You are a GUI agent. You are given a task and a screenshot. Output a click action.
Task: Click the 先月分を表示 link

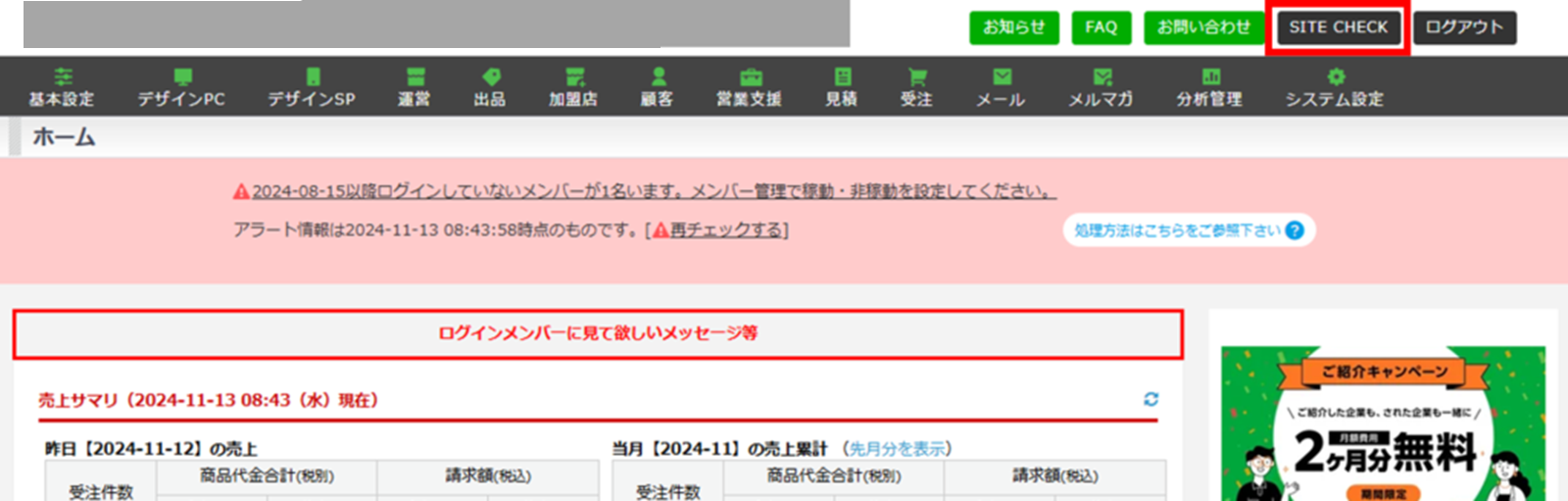[898, 449]
